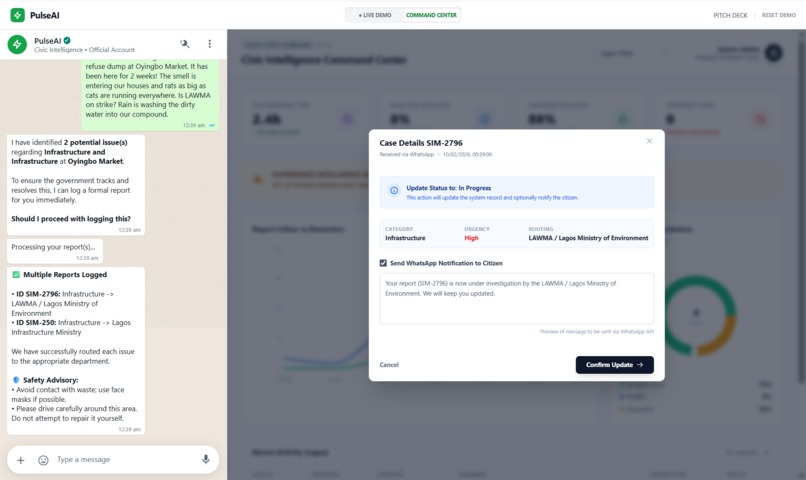This screenshot has width=806, height=480.
Task: Search the chat using magnifier icon
Action: click(185, 44)
